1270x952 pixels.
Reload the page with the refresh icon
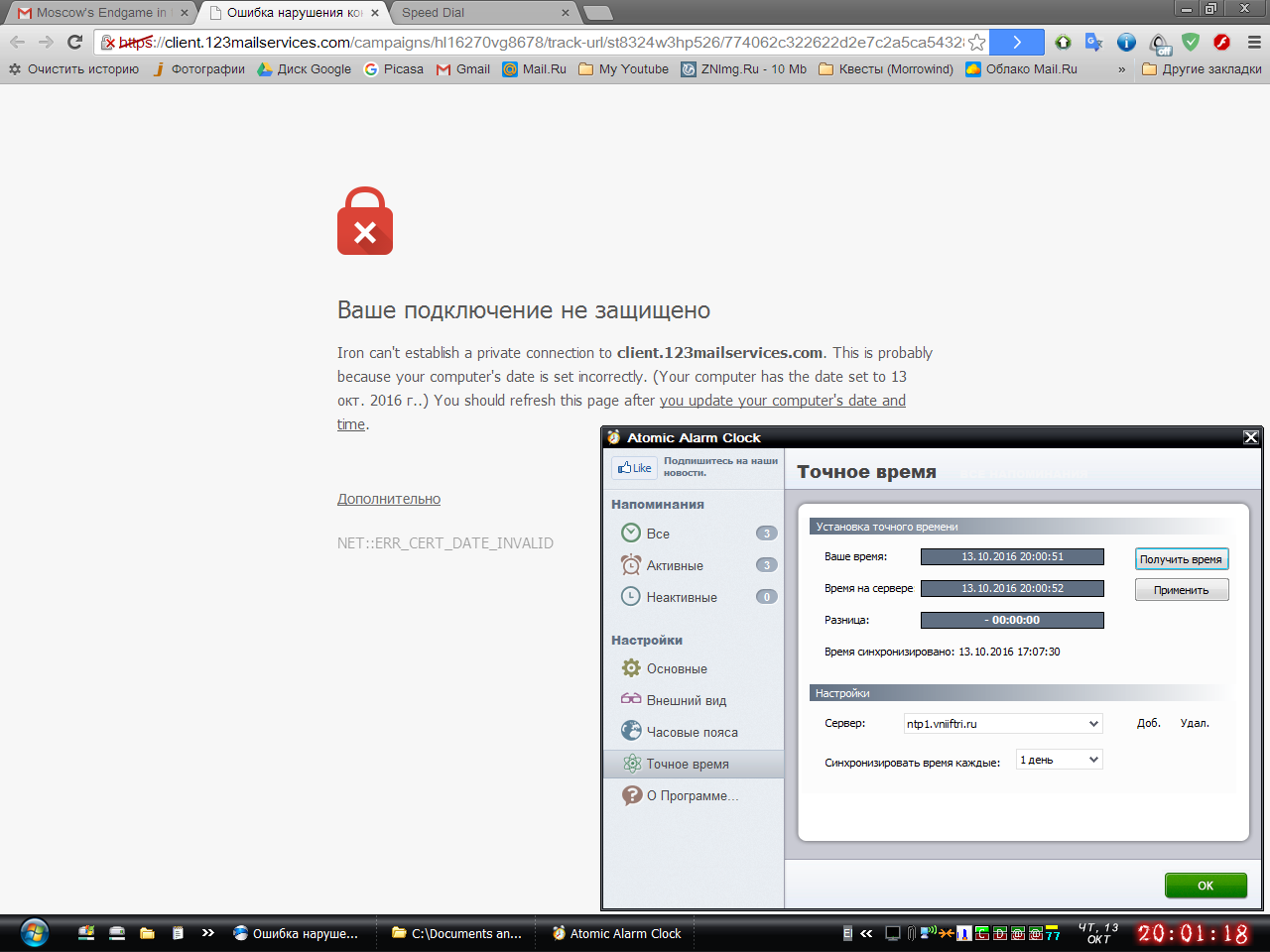(74, 42)
